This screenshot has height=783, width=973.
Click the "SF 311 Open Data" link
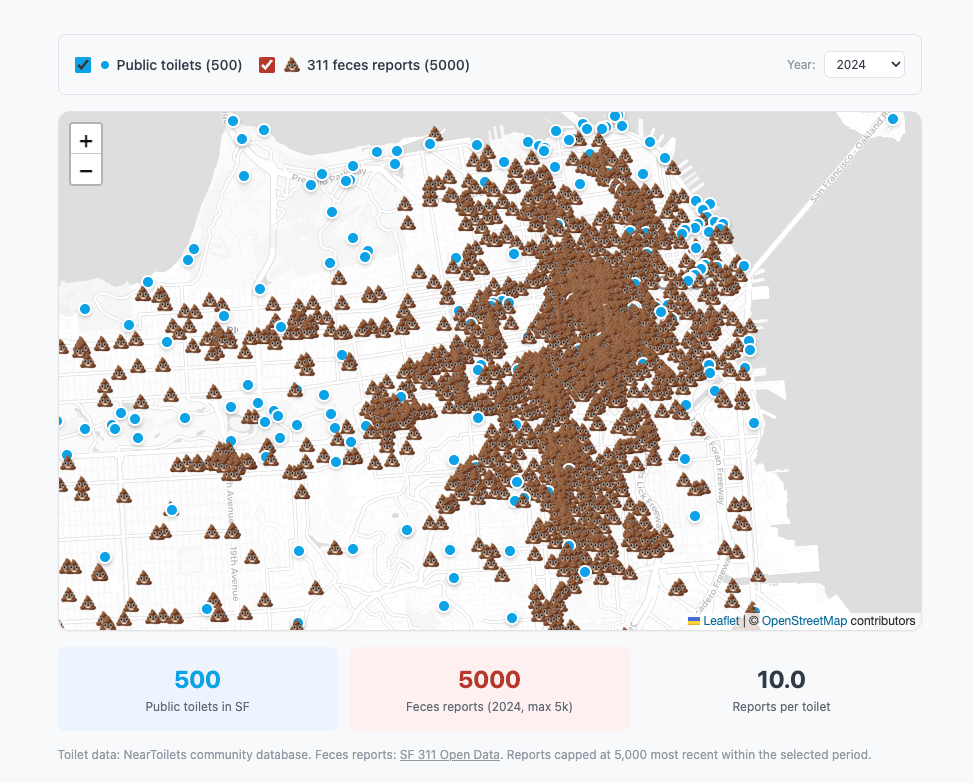click(449, 755)
